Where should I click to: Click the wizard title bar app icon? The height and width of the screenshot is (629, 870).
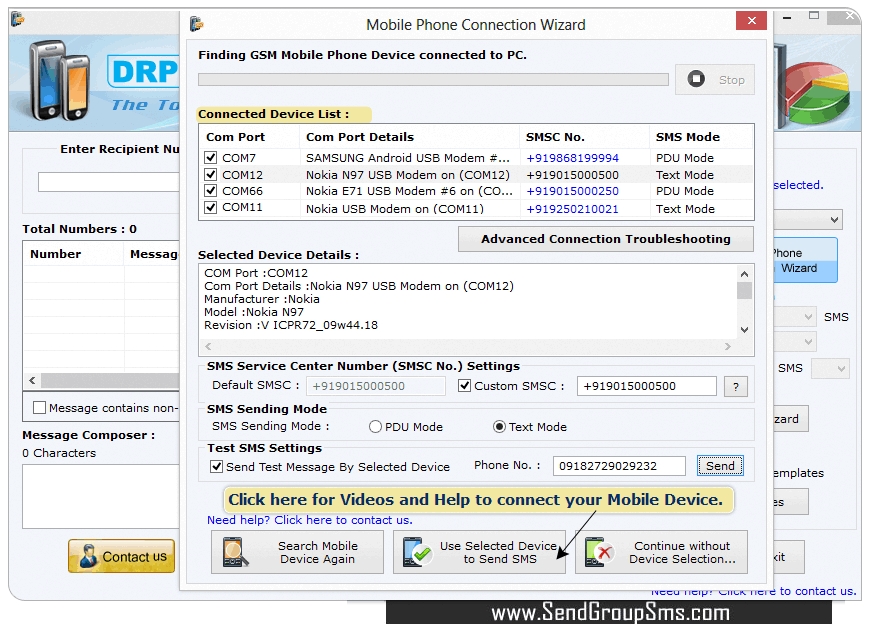tap(196, 24)
